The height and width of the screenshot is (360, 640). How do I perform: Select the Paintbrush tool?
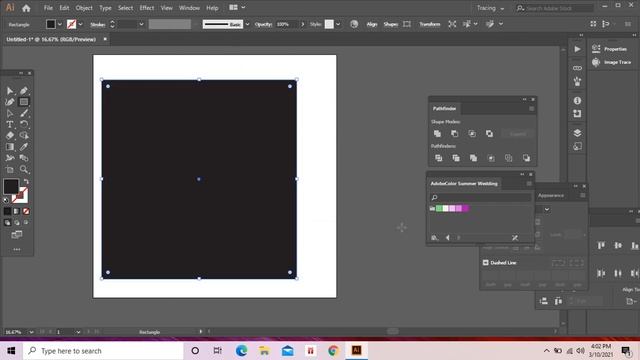click(24, 113)
